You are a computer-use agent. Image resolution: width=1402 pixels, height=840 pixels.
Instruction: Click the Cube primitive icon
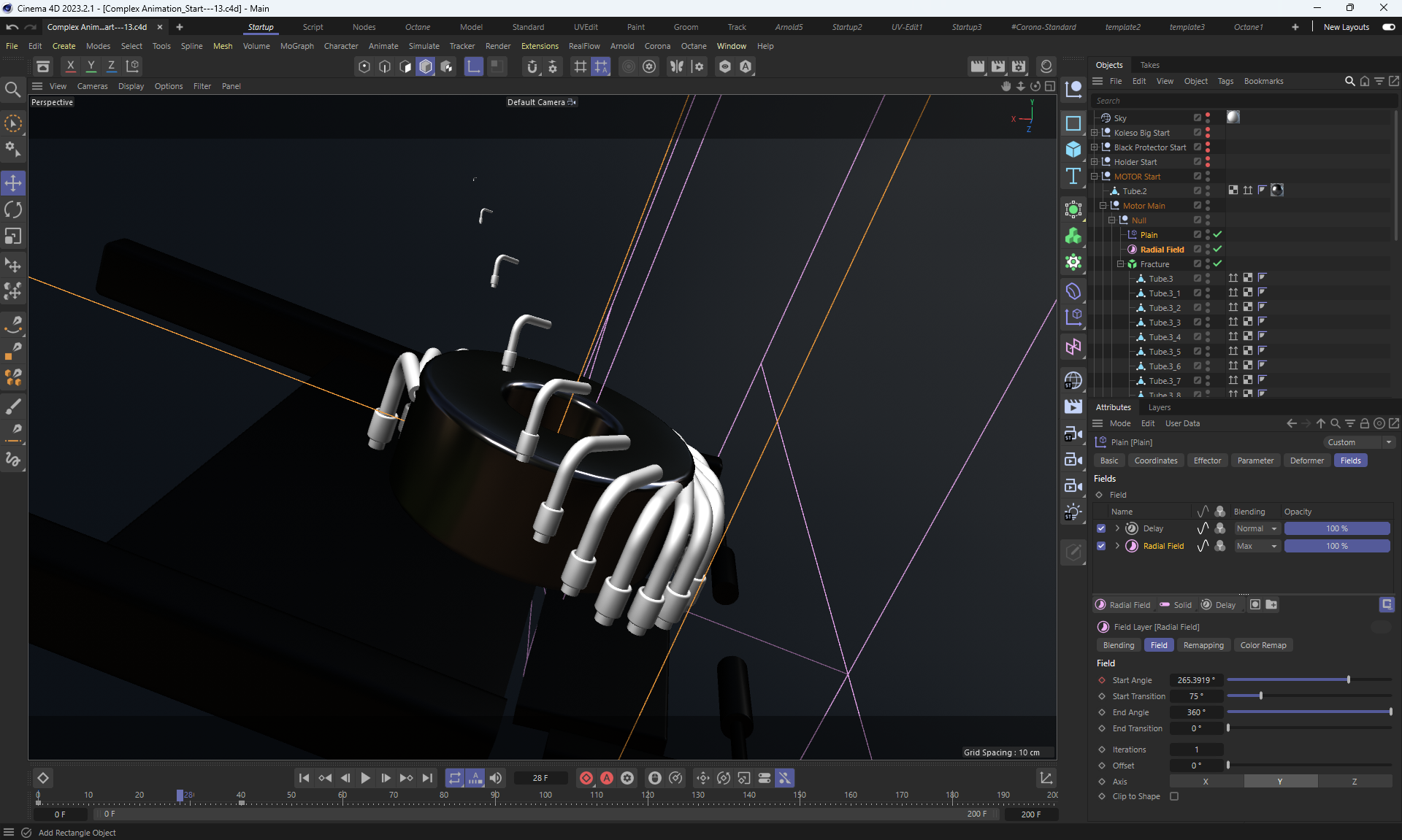point(1073,150)
